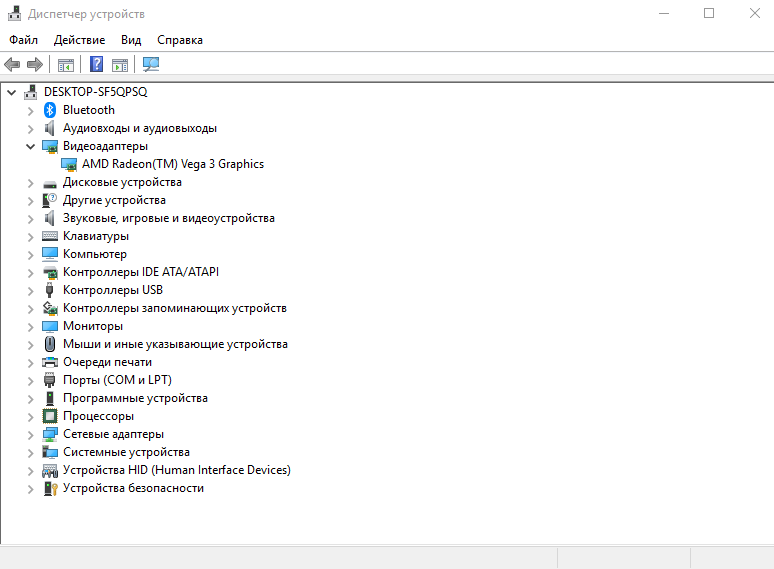Click the Очереди печати printer icon
This screenshot has height=569, width=774.
[50, 362]
